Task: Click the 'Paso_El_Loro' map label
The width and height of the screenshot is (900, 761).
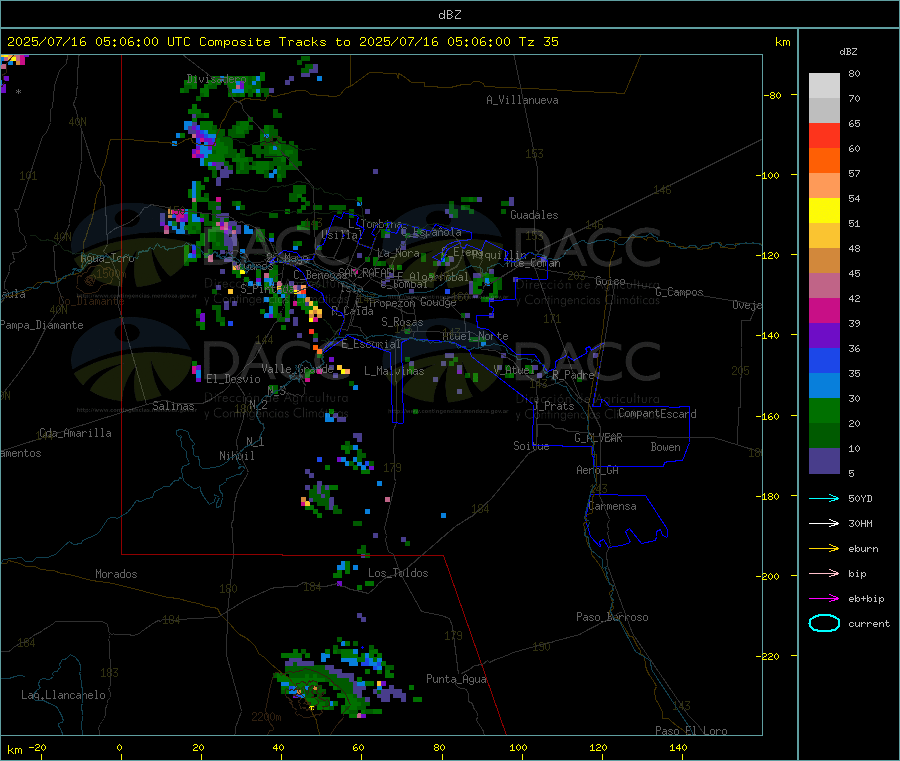Action: pyautogui.click(x=691, y=731)
